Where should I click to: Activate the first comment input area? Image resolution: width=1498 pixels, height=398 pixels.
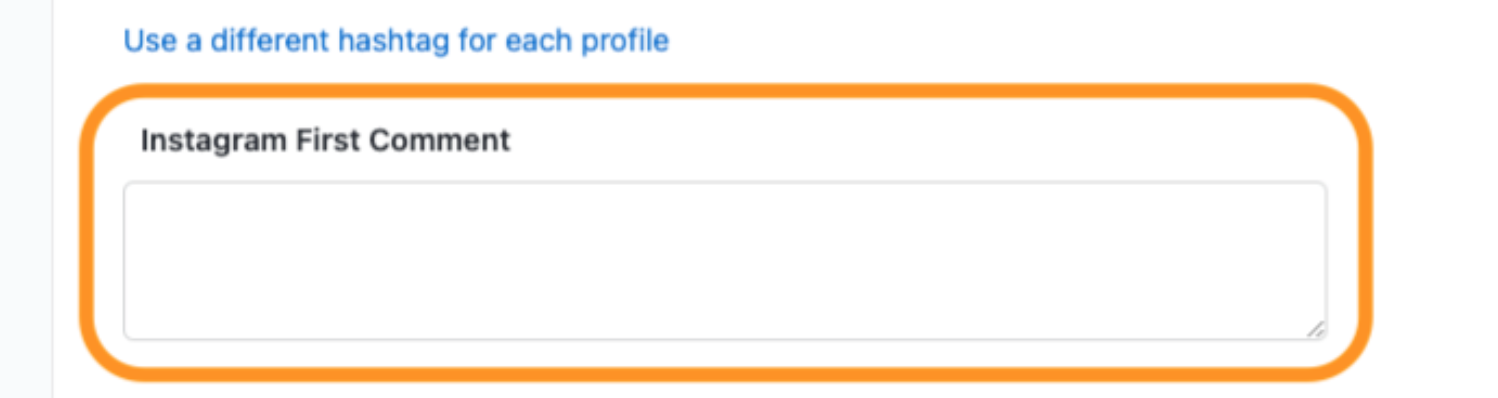(x=725, y=260)
